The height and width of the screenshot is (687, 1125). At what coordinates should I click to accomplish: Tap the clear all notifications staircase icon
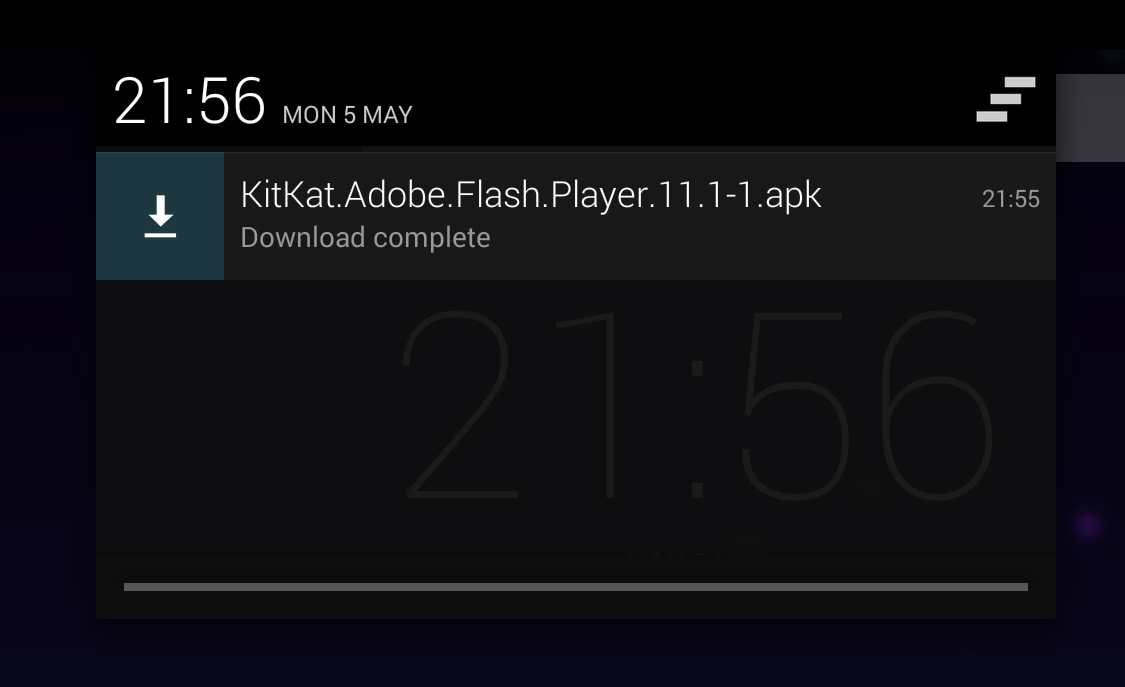[x=1006, y=99]
